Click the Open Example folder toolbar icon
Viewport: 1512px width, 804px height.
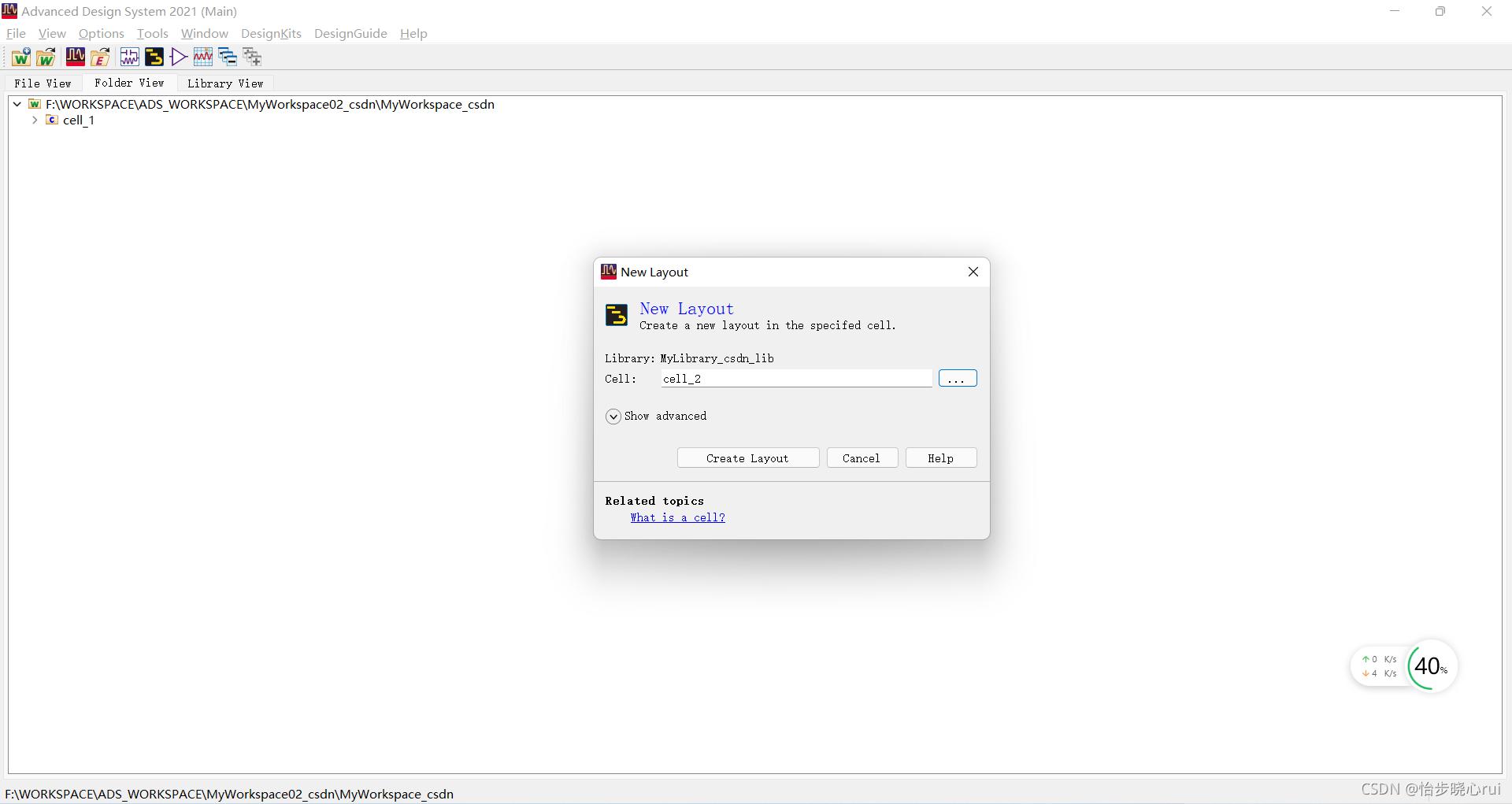tap(100, 57)
